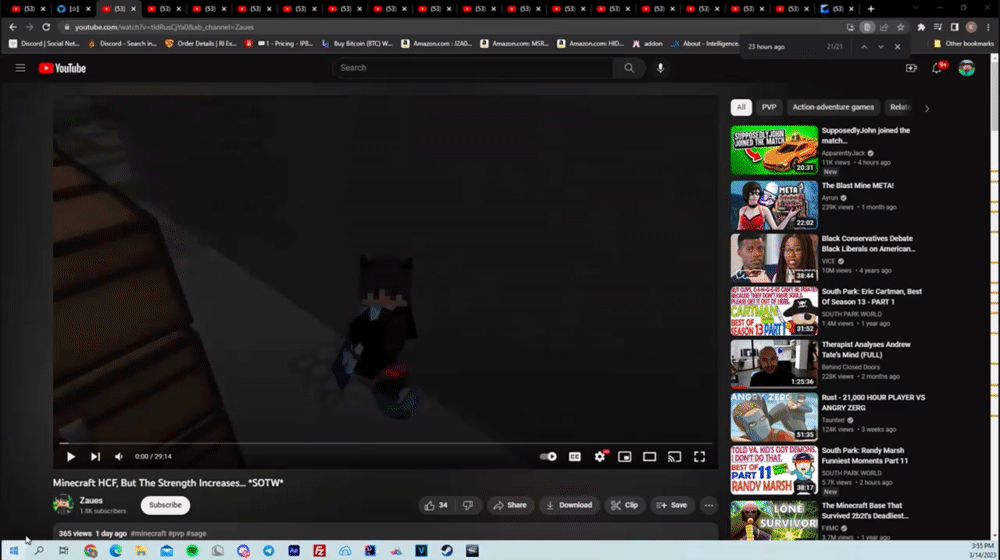
Task: Save the video to a playlist
Action: [672, 505]
